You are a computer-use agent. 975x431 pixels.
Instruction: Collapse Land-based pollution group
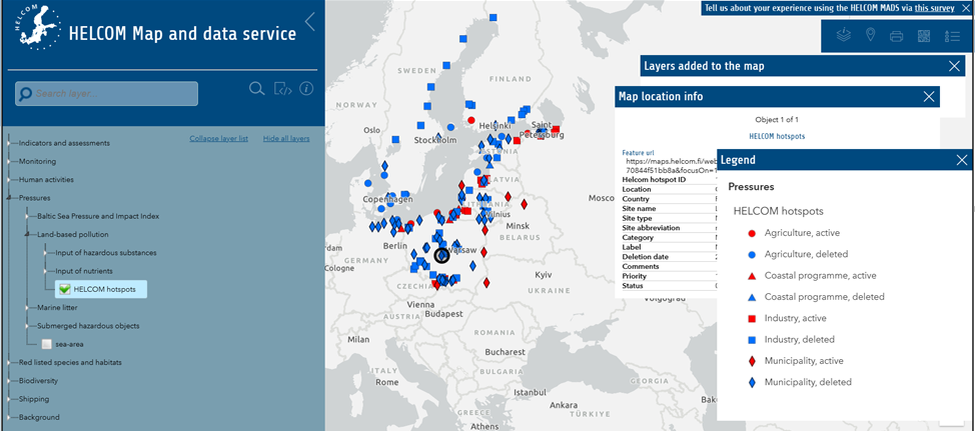[x=27, y=234]
